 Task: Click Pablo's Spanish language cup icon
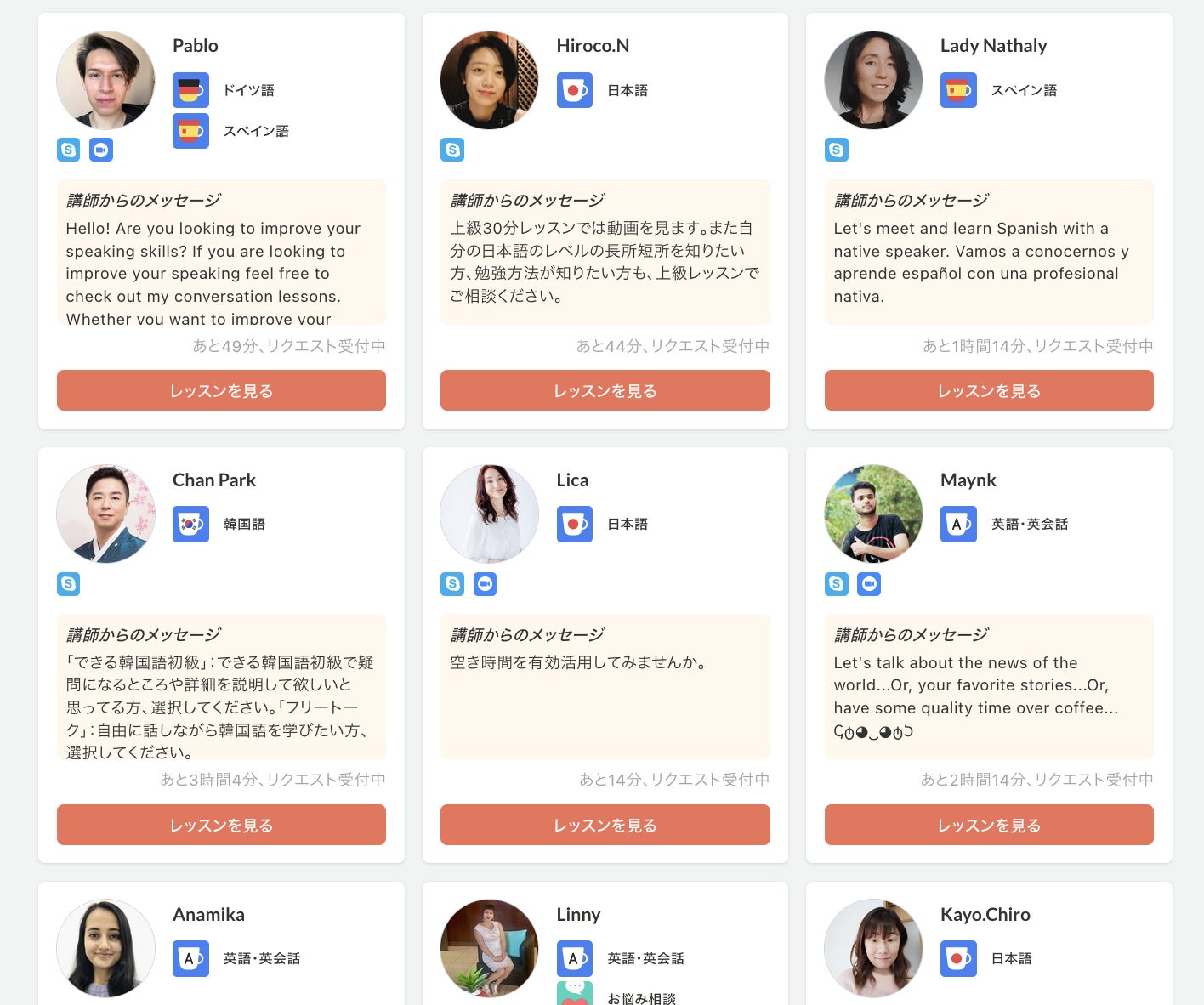pyautogui.click(x=190, y=131)
